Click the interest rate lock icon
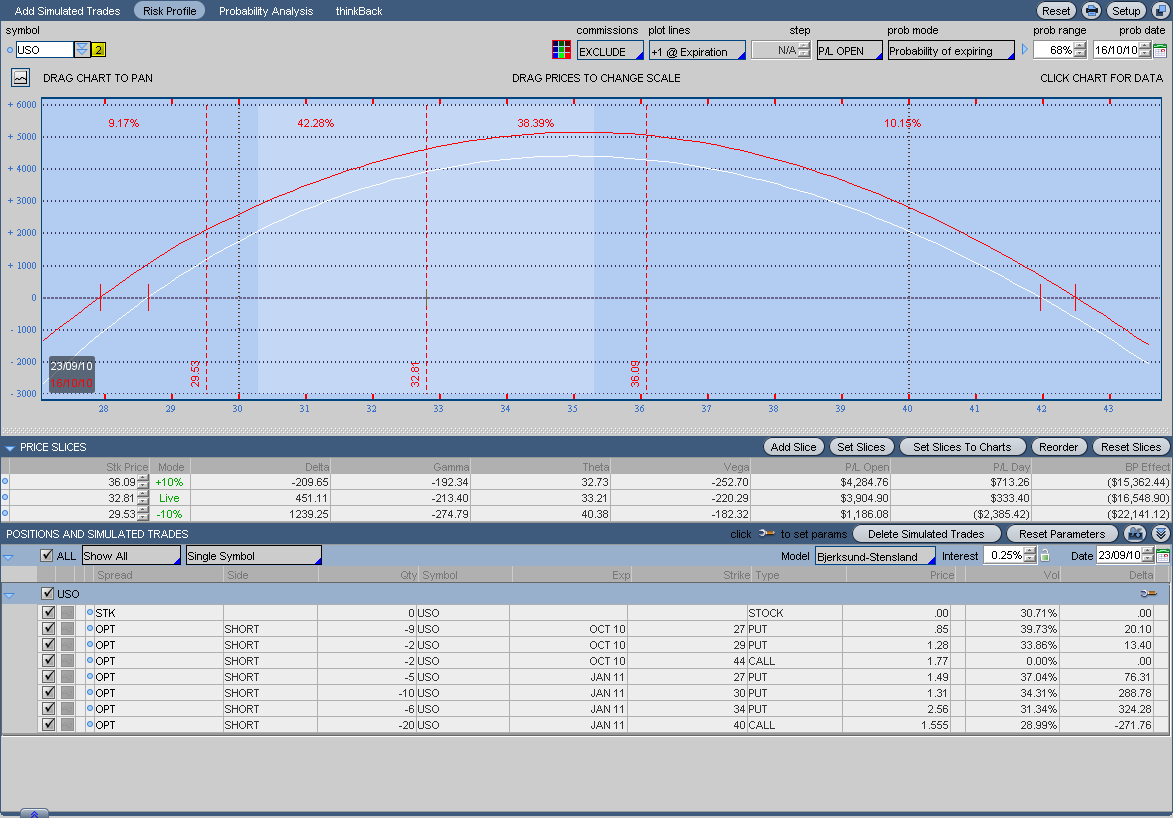 click(1045, 556)
